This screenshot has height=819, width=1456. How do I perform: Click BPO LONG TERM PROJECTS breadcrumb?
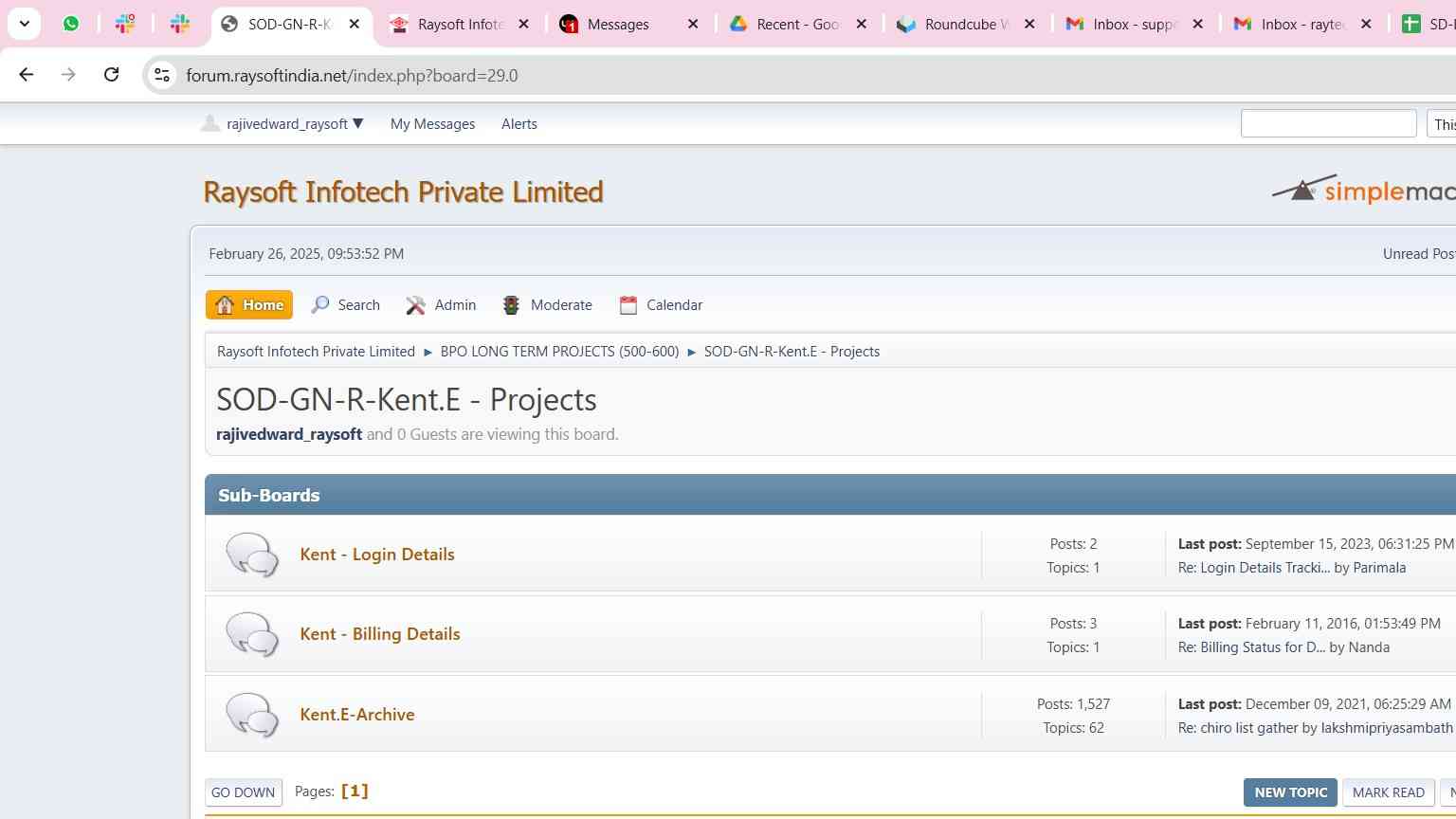pyautogui.click(x=559, y=352)
